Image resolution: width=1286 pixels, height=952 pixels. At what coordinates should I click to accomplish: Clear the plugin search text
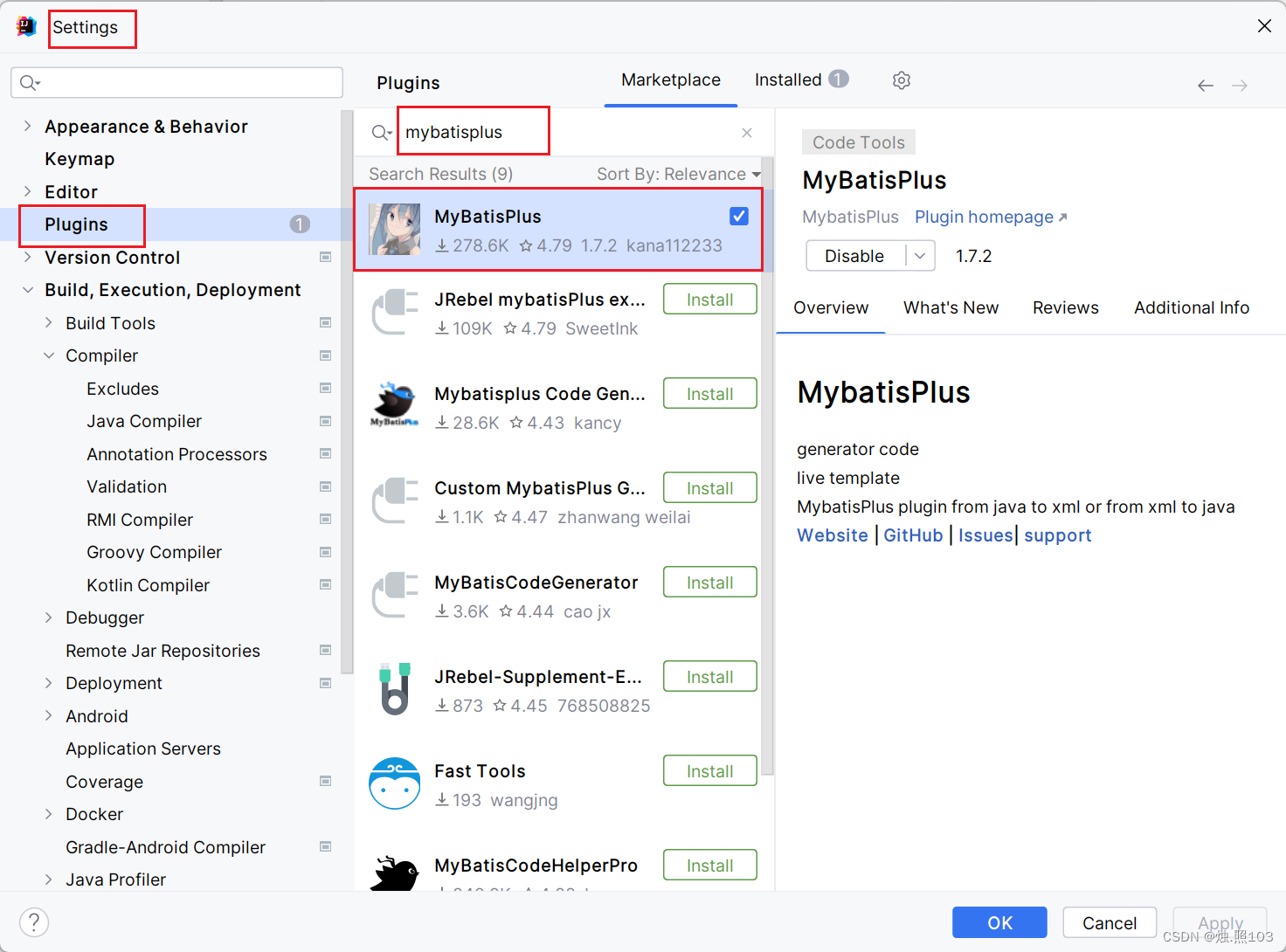pyautogui.click(x=747, y=133)
